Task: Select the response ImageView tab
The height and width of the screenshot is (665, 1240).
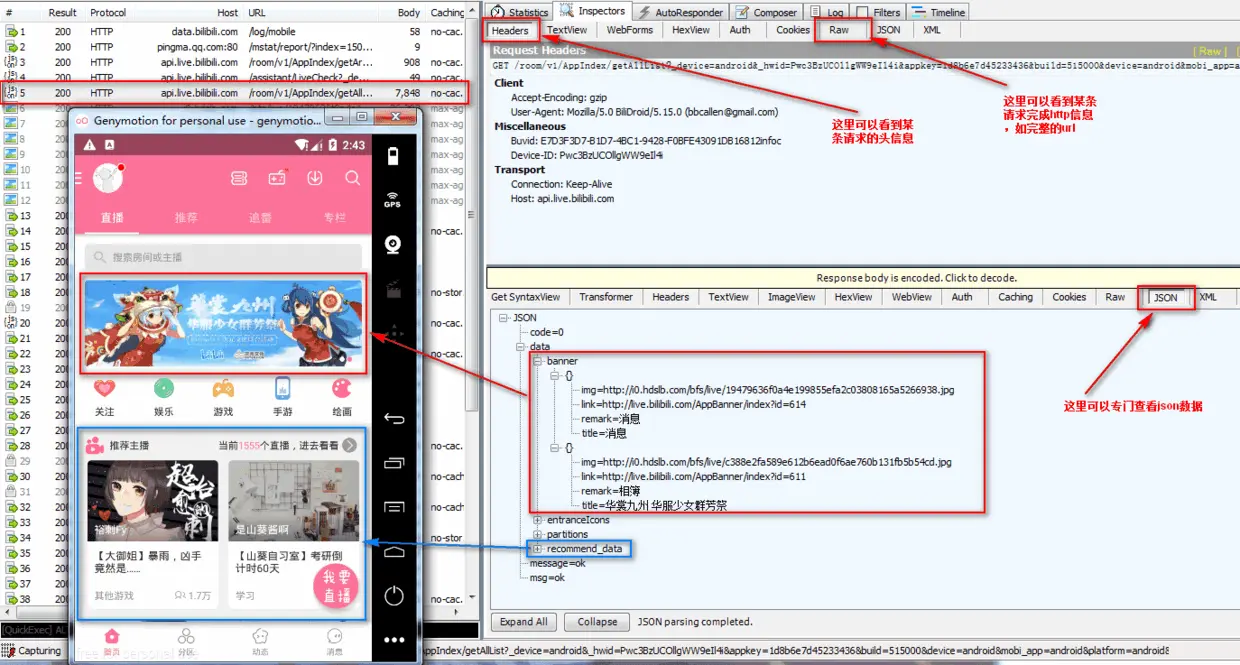Action: 792,297
